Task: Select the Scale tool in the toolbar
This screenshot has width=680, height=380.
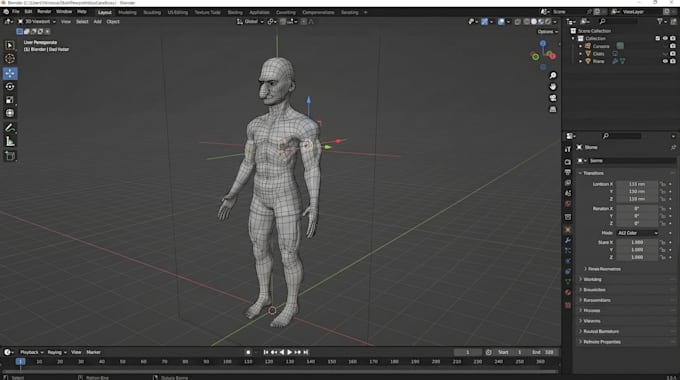Action: point(10,100)
